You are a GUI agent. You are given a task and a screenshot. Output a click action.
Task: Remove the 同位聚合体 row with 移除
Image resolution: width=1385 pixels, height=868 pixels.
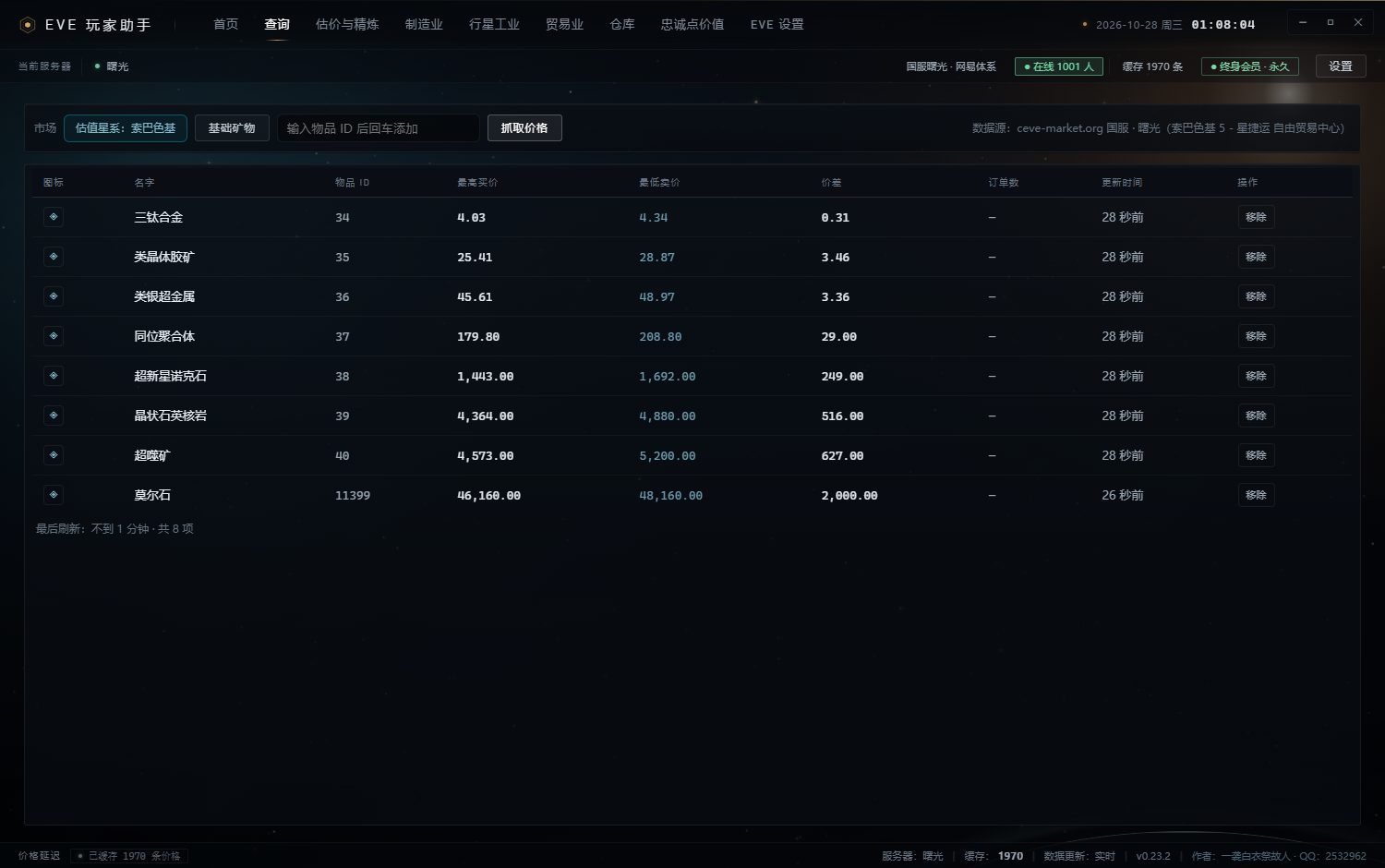coord(1256,336)
